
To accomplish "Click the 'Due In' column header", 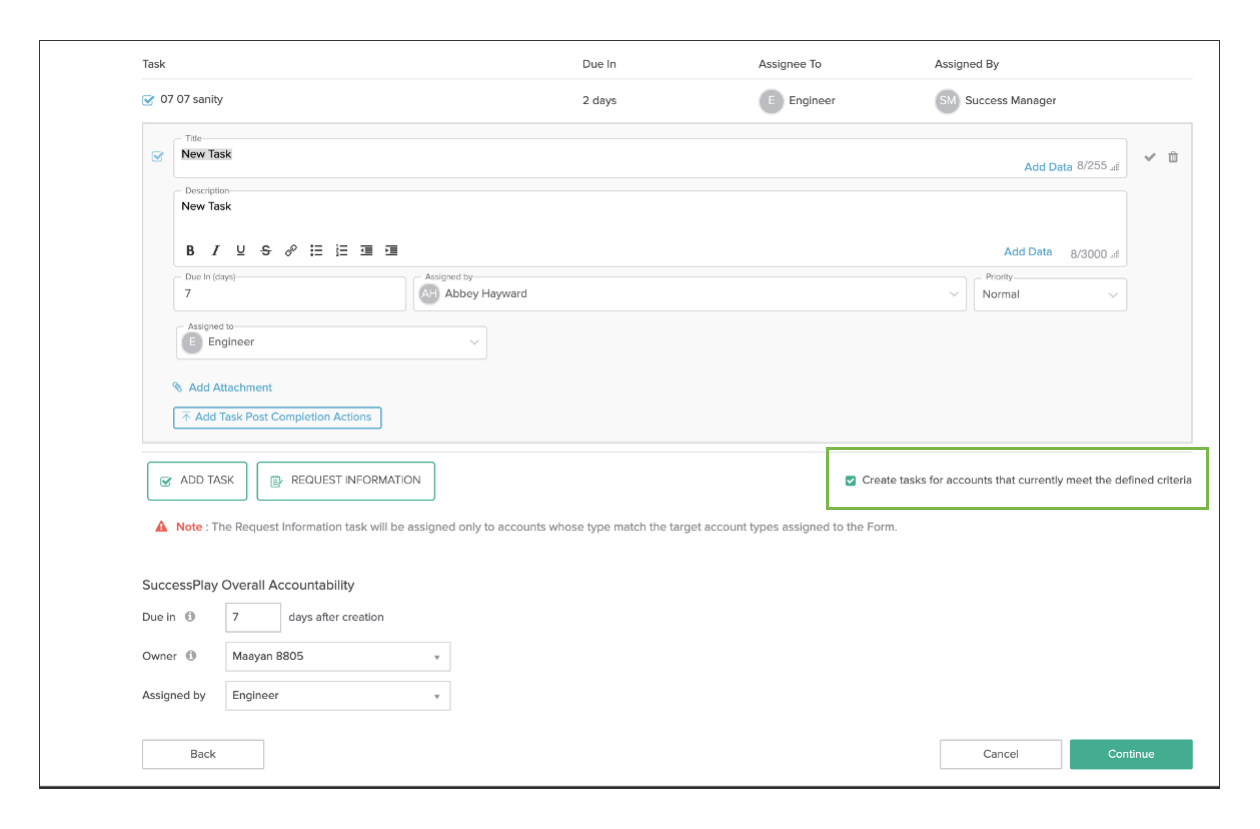I will coord(600,64).
